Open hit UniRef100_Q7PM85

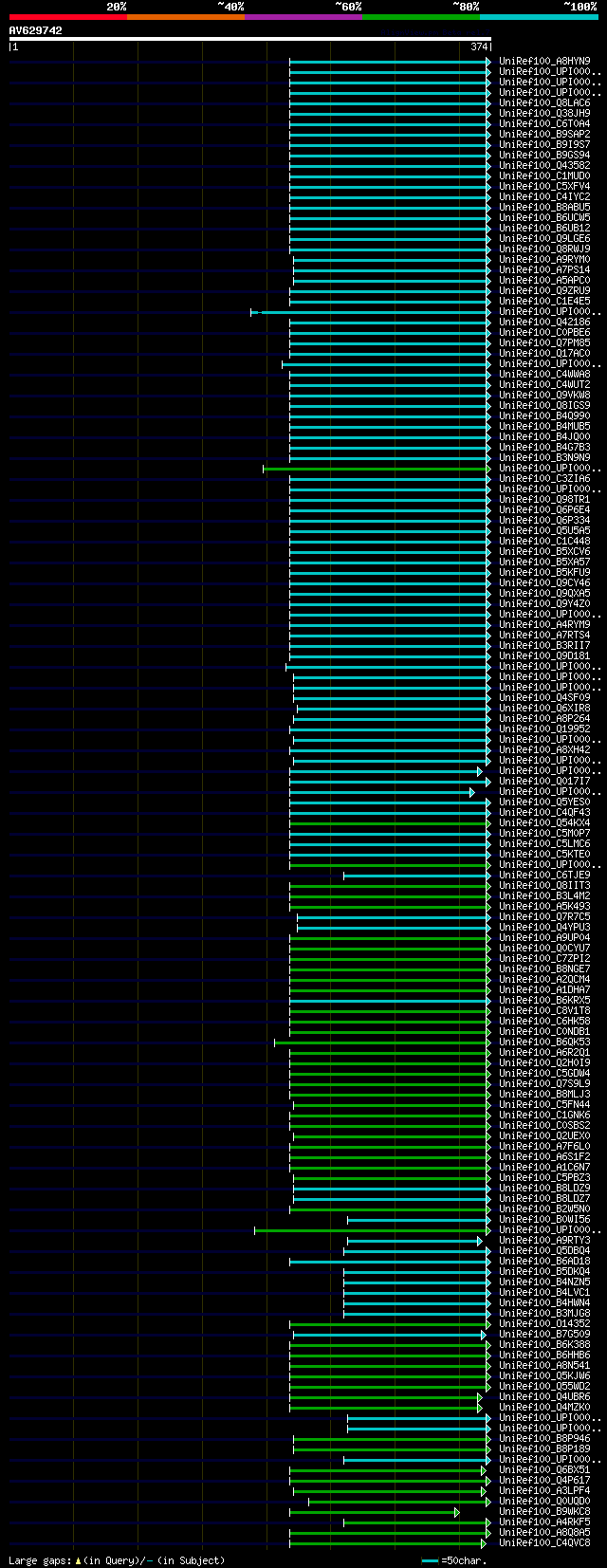pos(544,343)
